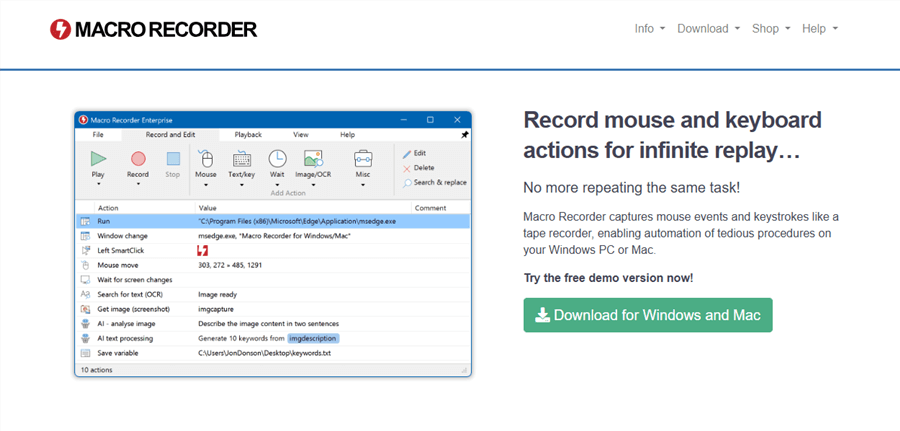Expand the Shop menu dropdown
This screenshot has height=431, width=900.
click(771, 28)
